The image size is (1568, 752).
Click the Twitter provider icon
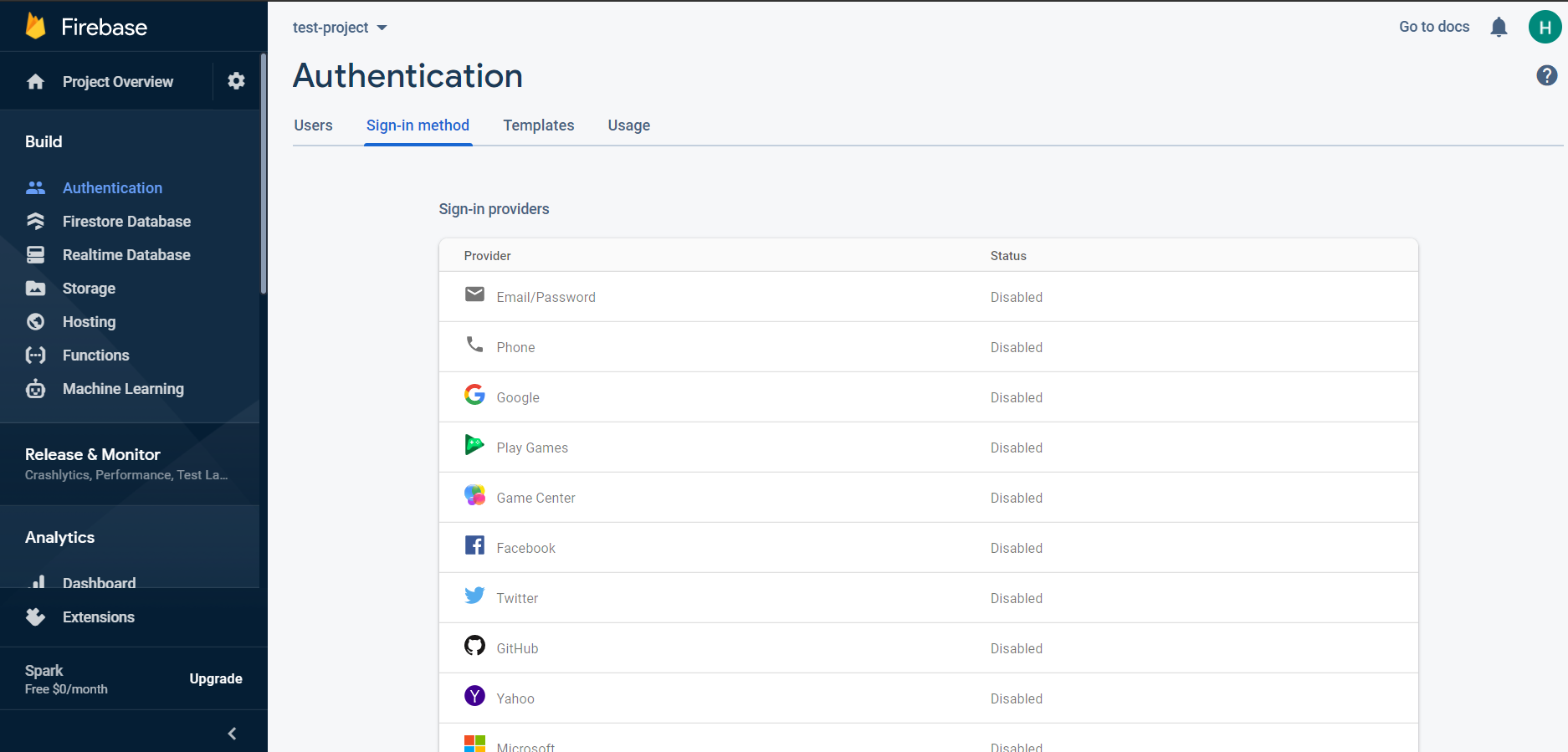pyautogui.click(x=474, y=596)
